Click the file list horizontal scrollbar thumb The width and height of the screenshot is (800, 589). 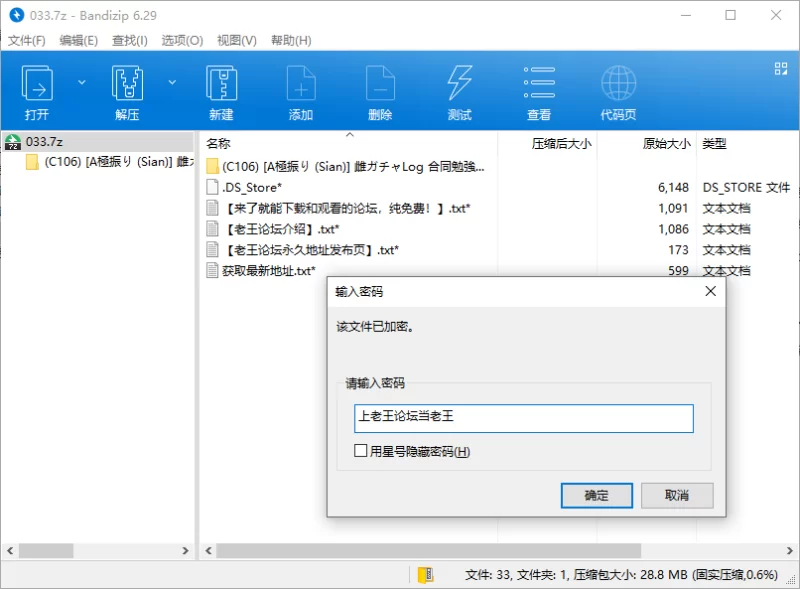pos(429,551)
